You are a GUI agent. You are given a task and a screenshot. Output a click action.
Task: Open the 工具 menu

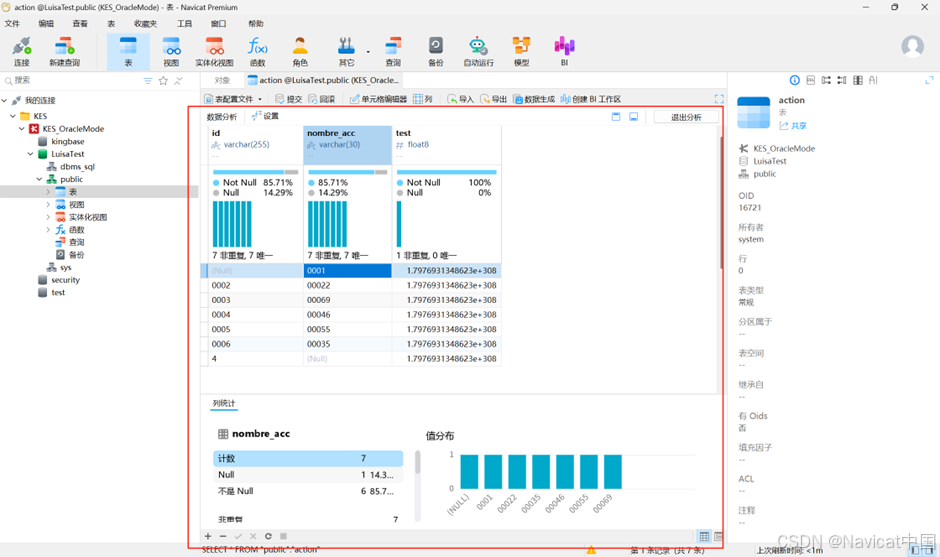pyautogui.click(x=185, y=23)
